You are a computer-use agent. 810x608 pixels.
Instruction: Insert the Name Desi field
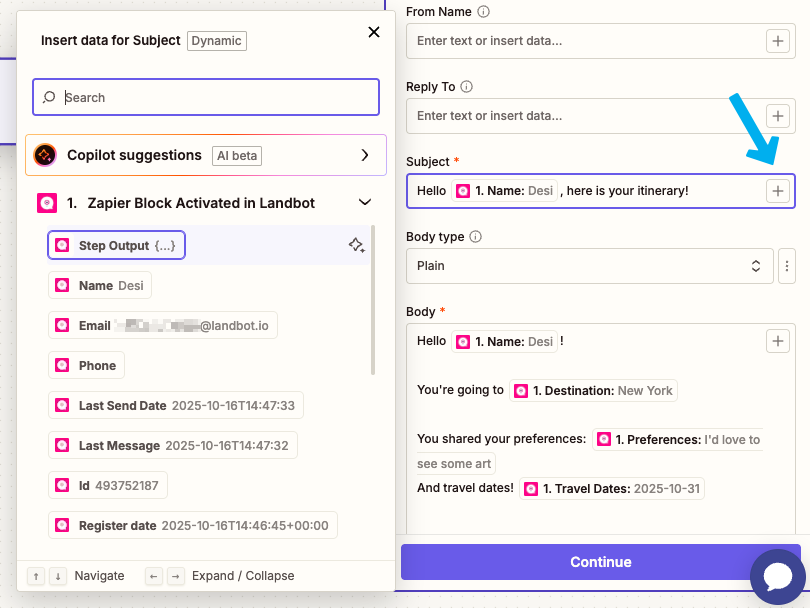tap(100, 285)
